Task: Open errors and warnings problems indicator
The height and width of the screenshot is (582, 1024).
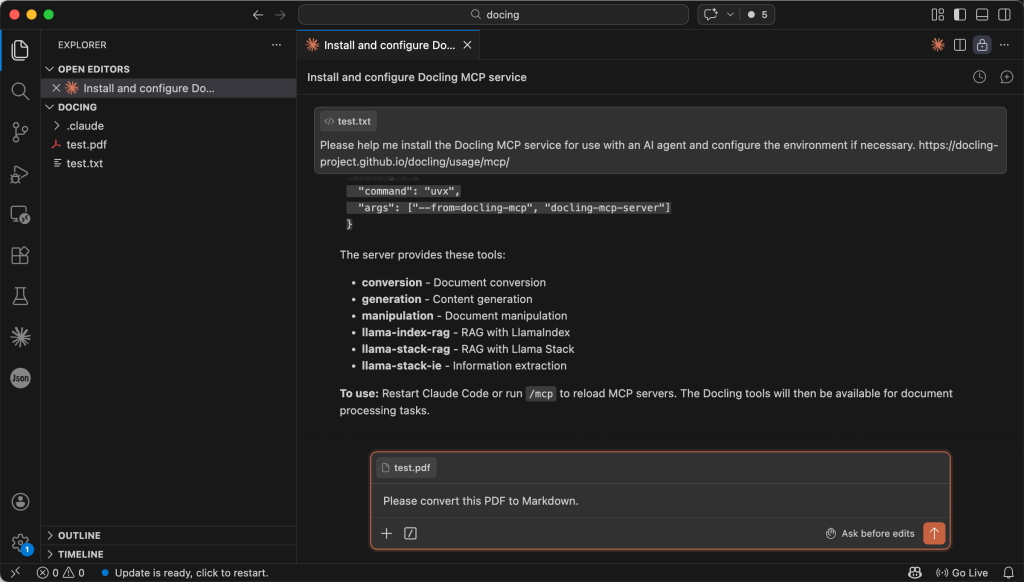Action: tap(61, 573)
